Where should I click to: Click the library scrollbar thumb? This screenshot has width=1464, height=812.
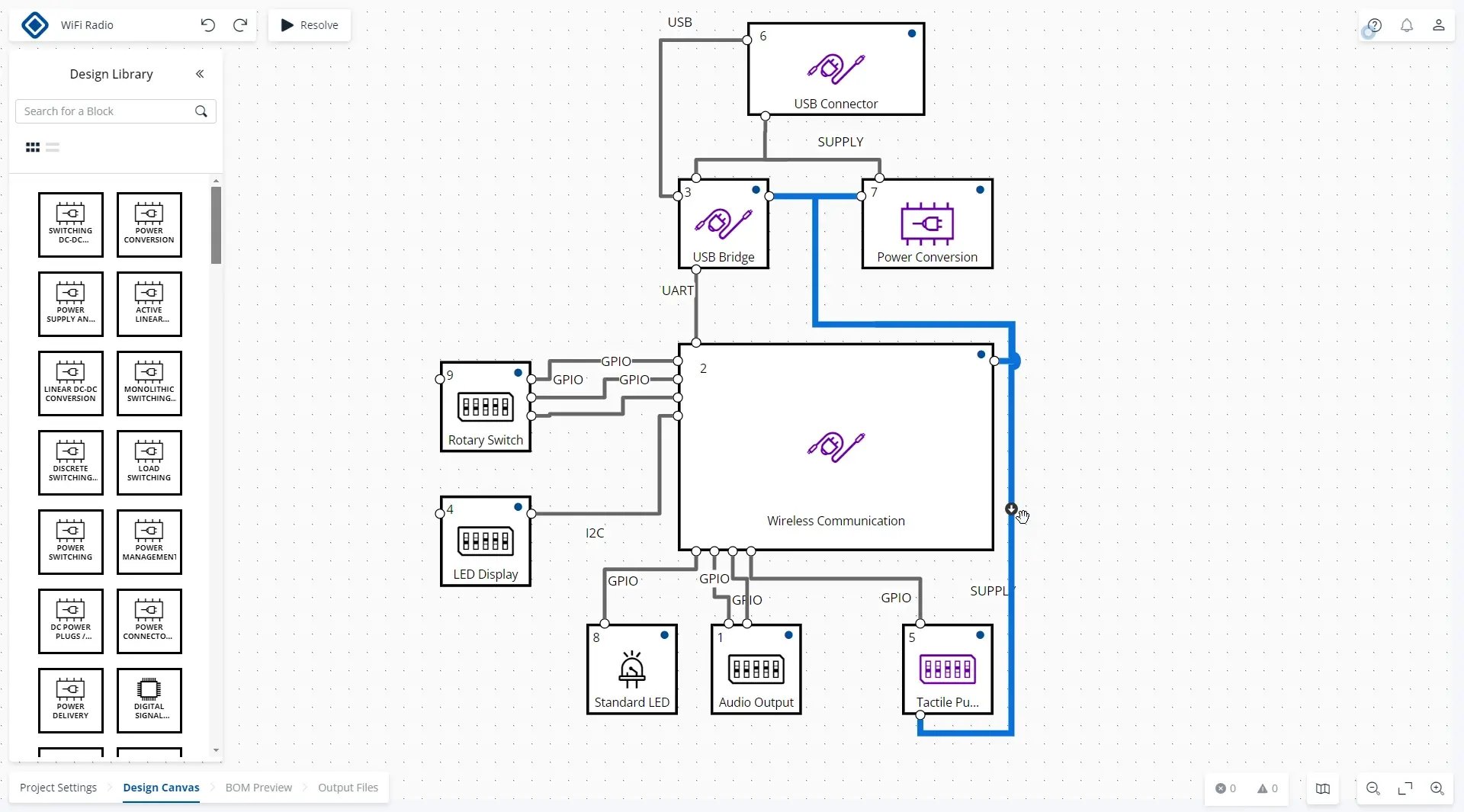(x=217, y=225)
